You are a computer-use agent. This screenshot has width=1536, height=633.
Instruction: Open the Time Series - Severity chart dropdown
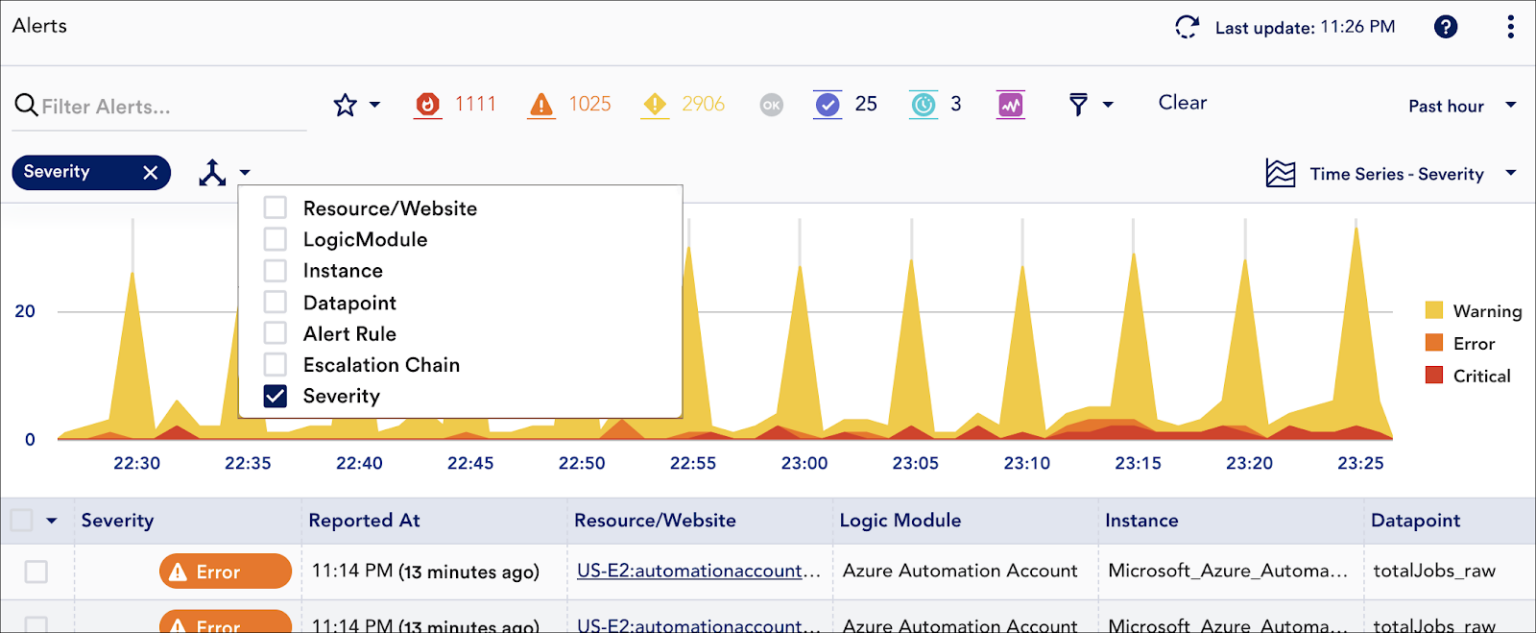pyautogui.click(x=1396, y=173)
